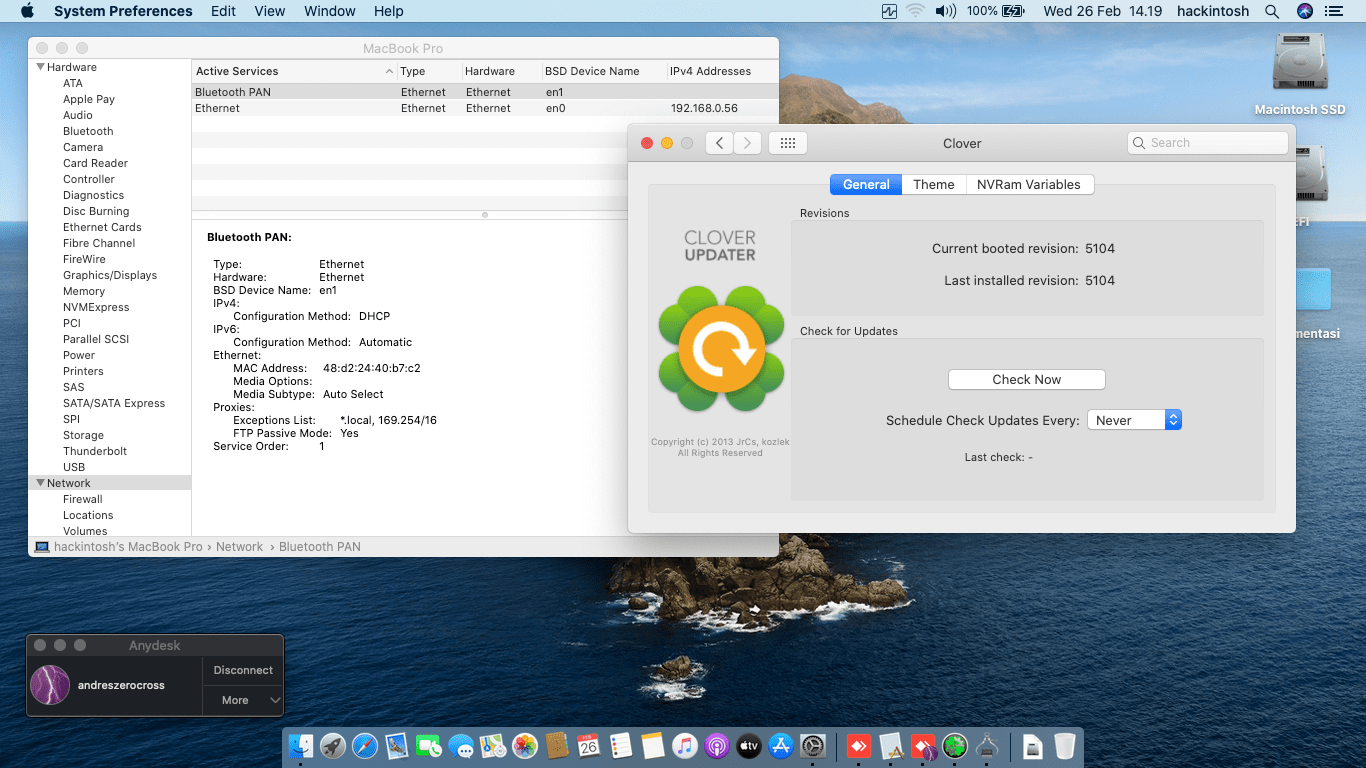Open System Information from the Dock
The image size is (1366, 768).
click(987, 746)
